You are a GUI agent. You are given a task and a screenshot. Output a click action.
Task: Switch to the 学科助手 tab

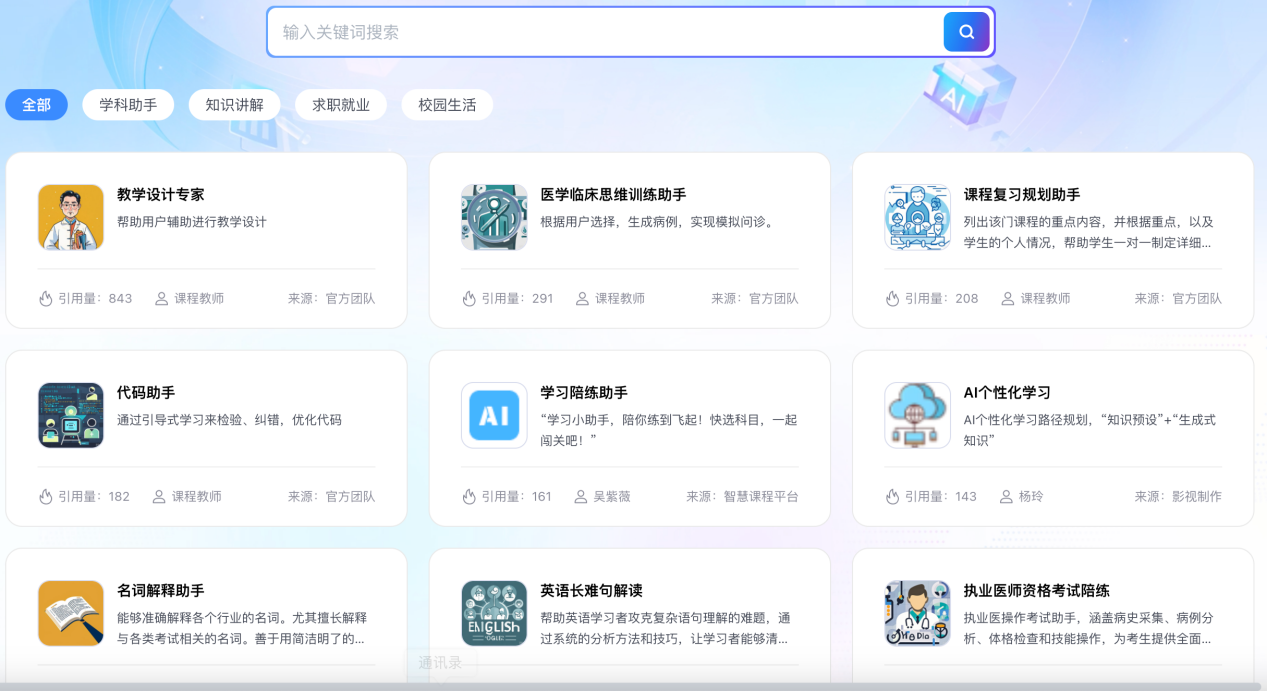coord(128,105)
